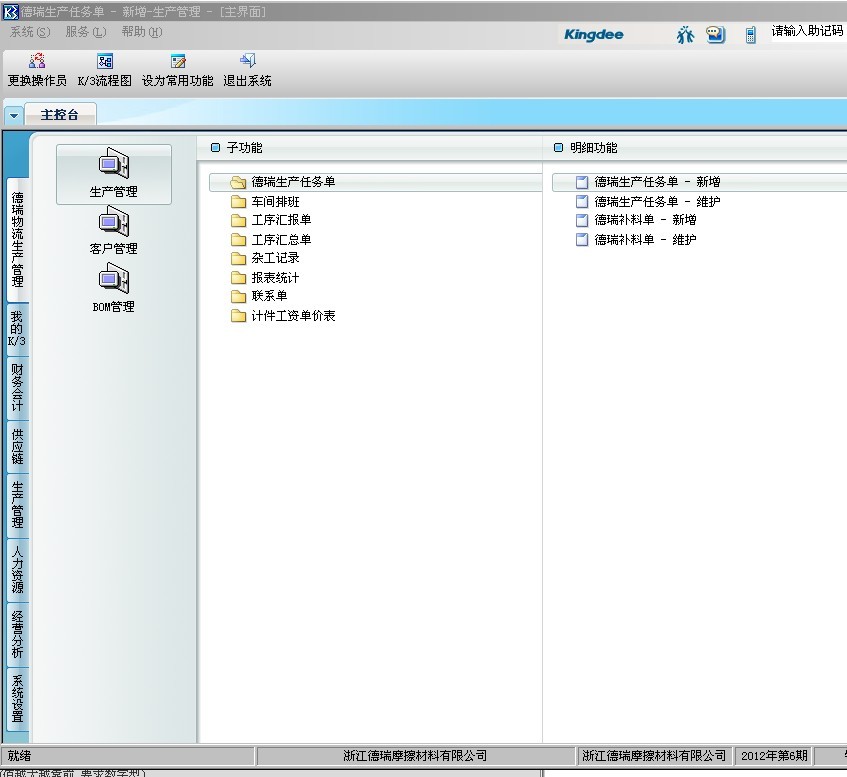847x777 pixels.
Task: Select the 德瑞物流生产管理 side tab
Action: tap(17, 239)
